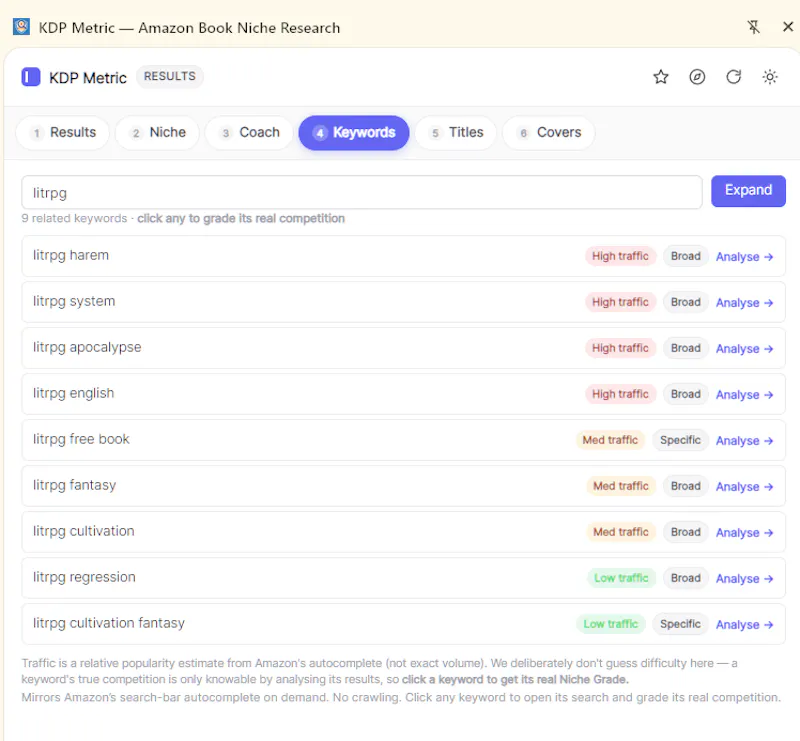Select the 'litrpg harem' keyword text
Image resolution: width=800 pixels, height=741 pixels.
coord(71,255)
